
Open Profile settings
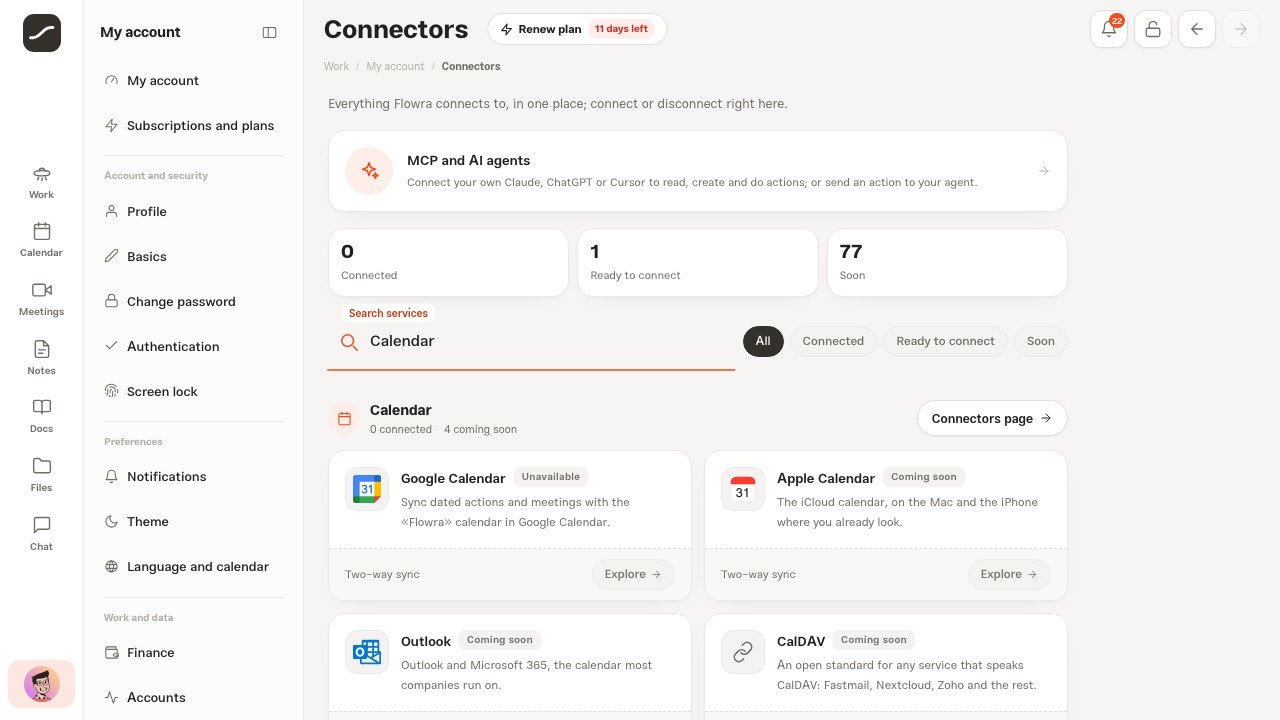coord(192,212)
